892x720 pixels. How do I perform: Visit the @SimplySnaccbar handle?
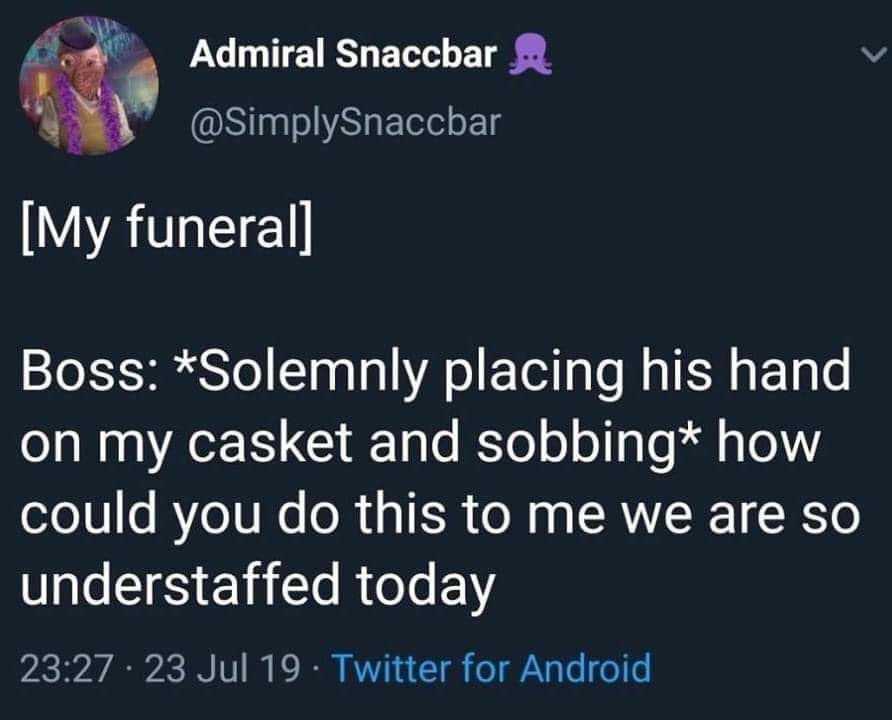coord(346,122)
